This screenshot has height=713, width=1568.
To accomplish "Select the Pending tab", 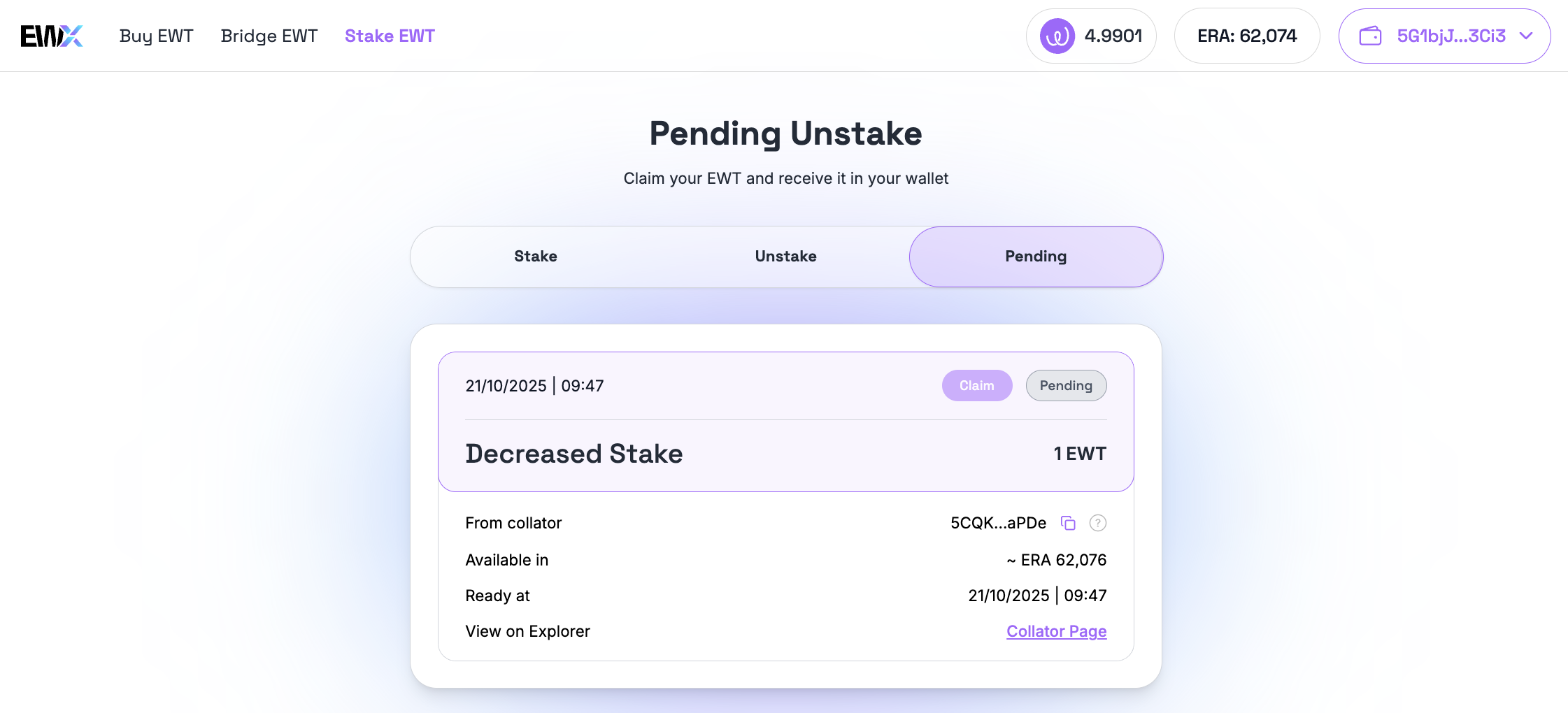I will pos(1036,257).
